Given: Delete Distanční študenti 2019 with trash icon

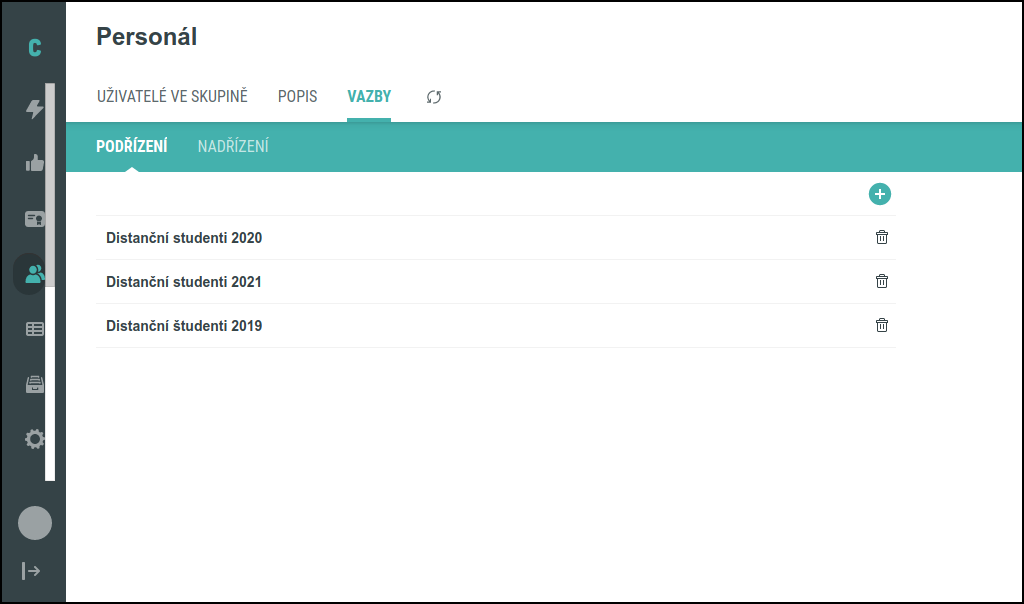Looking at the screenshot, I should coord(881,325).
